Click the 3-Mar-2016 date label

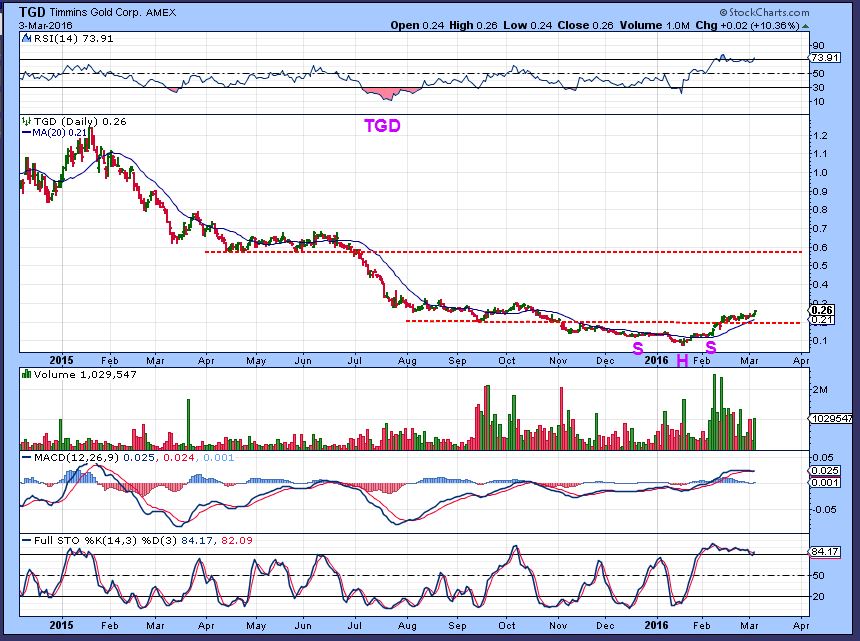click(x=45, y=26)
